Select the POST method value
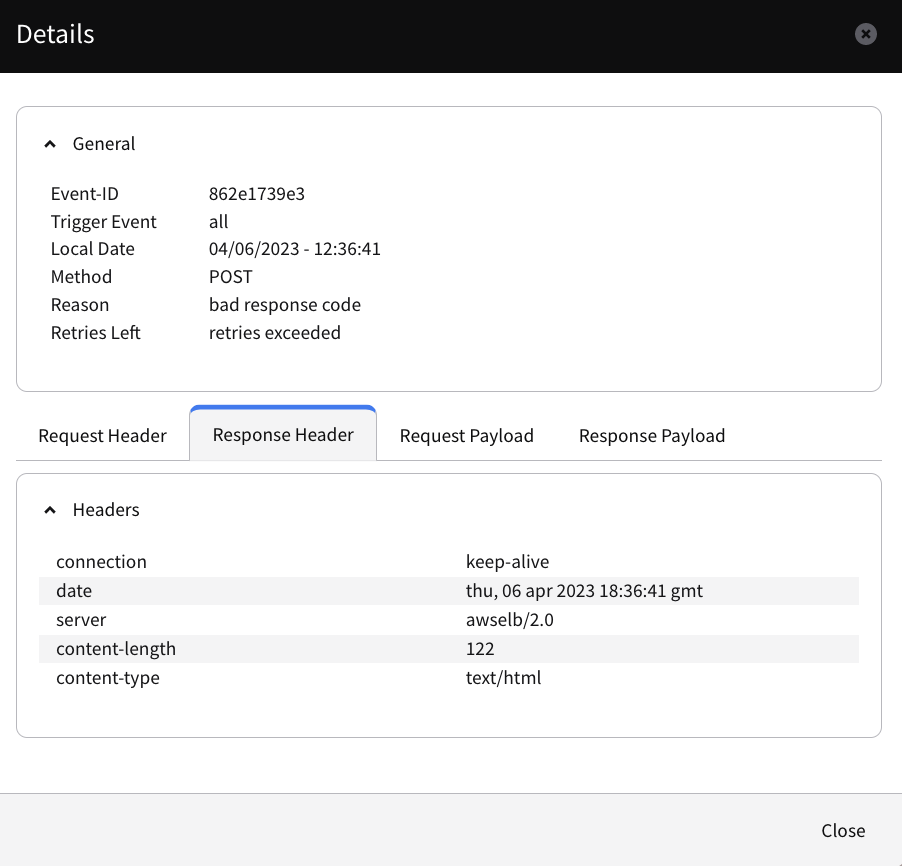902x866 pixels. tap(231, 277)
